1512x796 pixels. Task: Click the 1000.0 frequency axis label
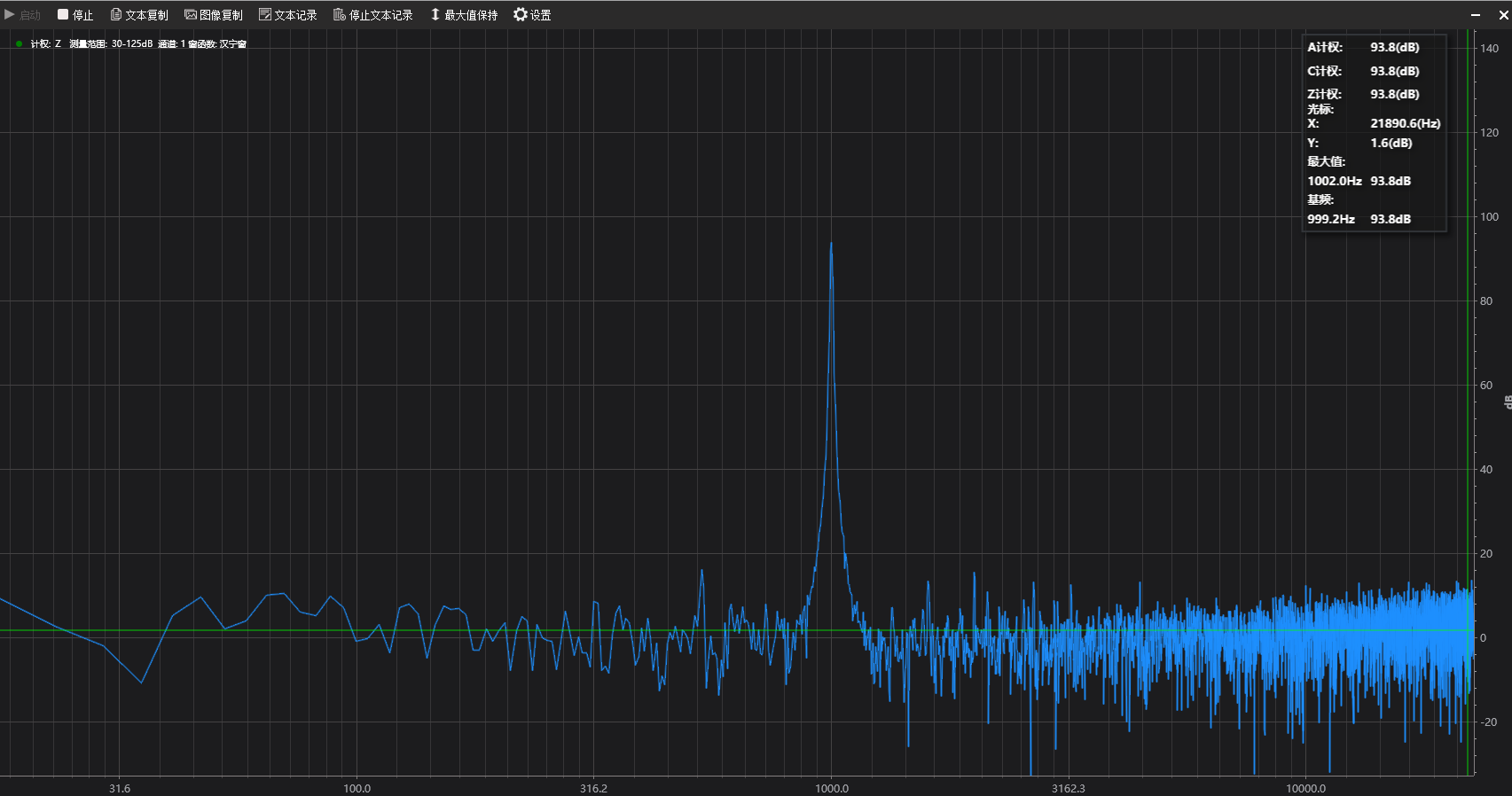click(x=832, y=788)
